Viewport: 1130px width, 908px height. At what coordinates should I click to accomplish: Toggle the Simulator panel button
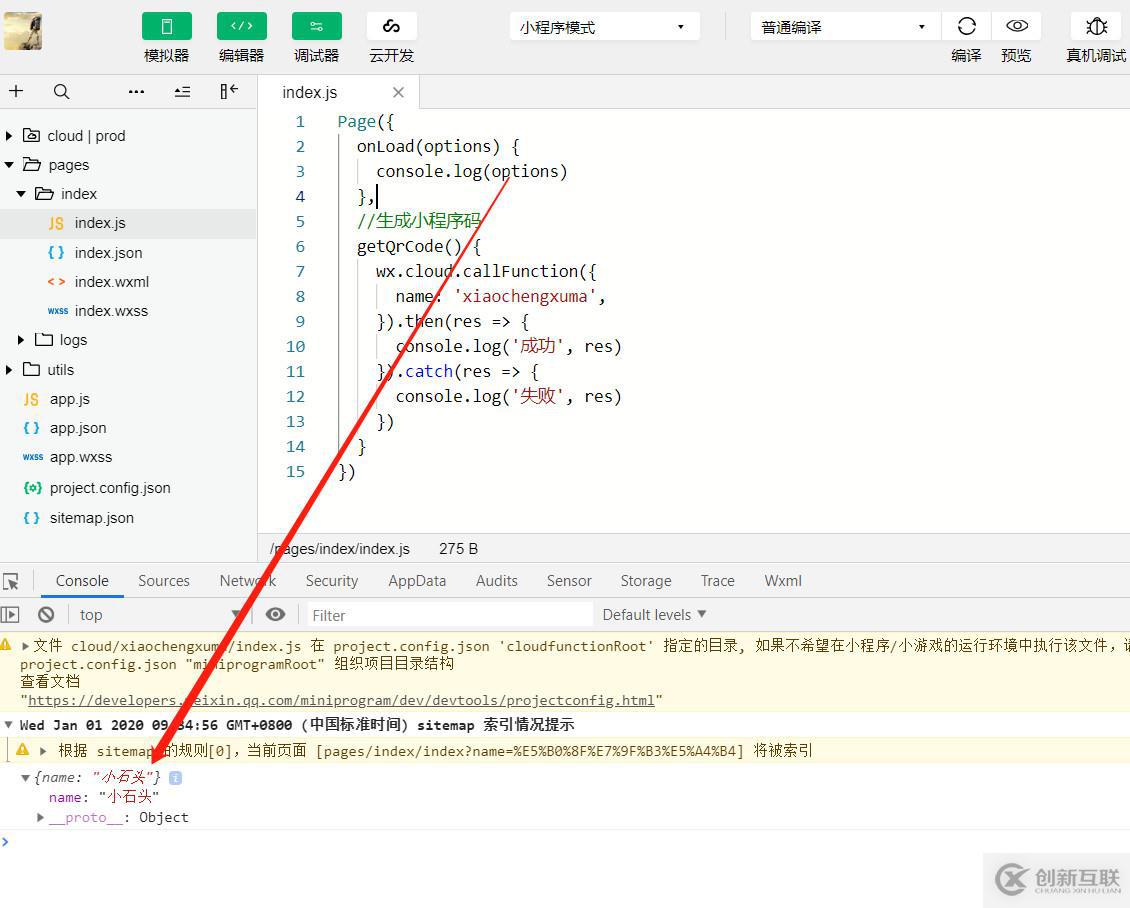point(166,27)
